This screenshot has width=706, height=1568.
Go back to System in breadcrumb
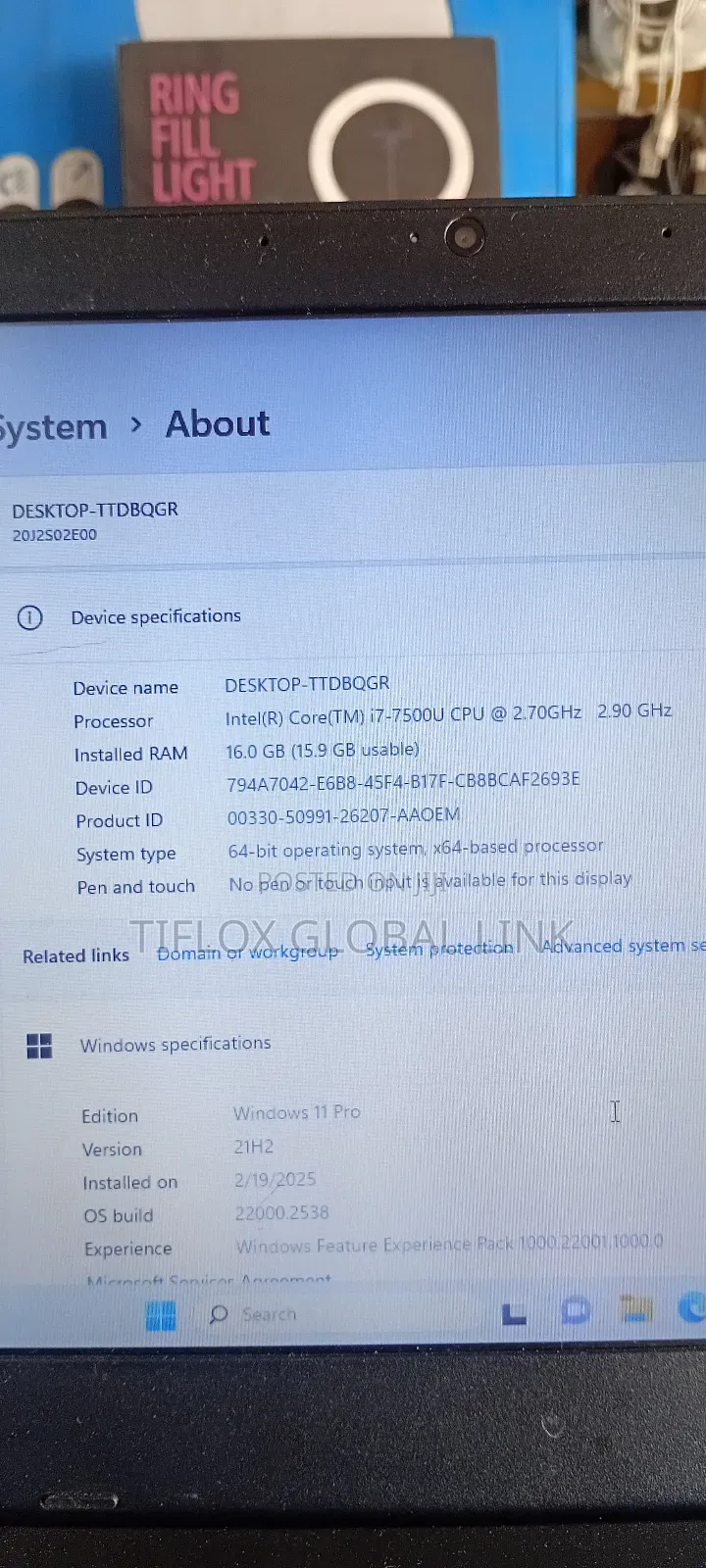(53, 427)
